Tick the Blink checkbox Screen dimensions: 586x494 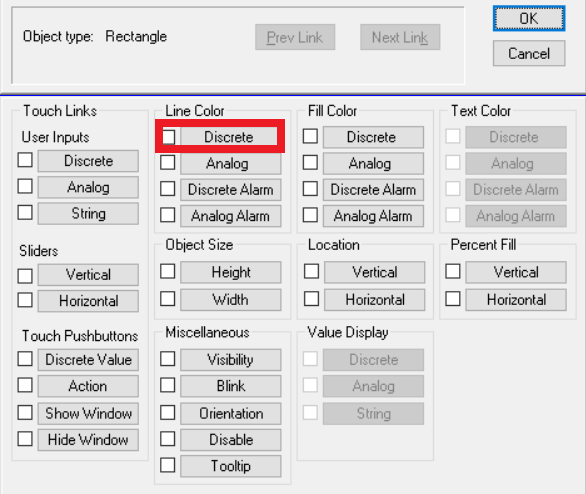(x=167, y=385)
